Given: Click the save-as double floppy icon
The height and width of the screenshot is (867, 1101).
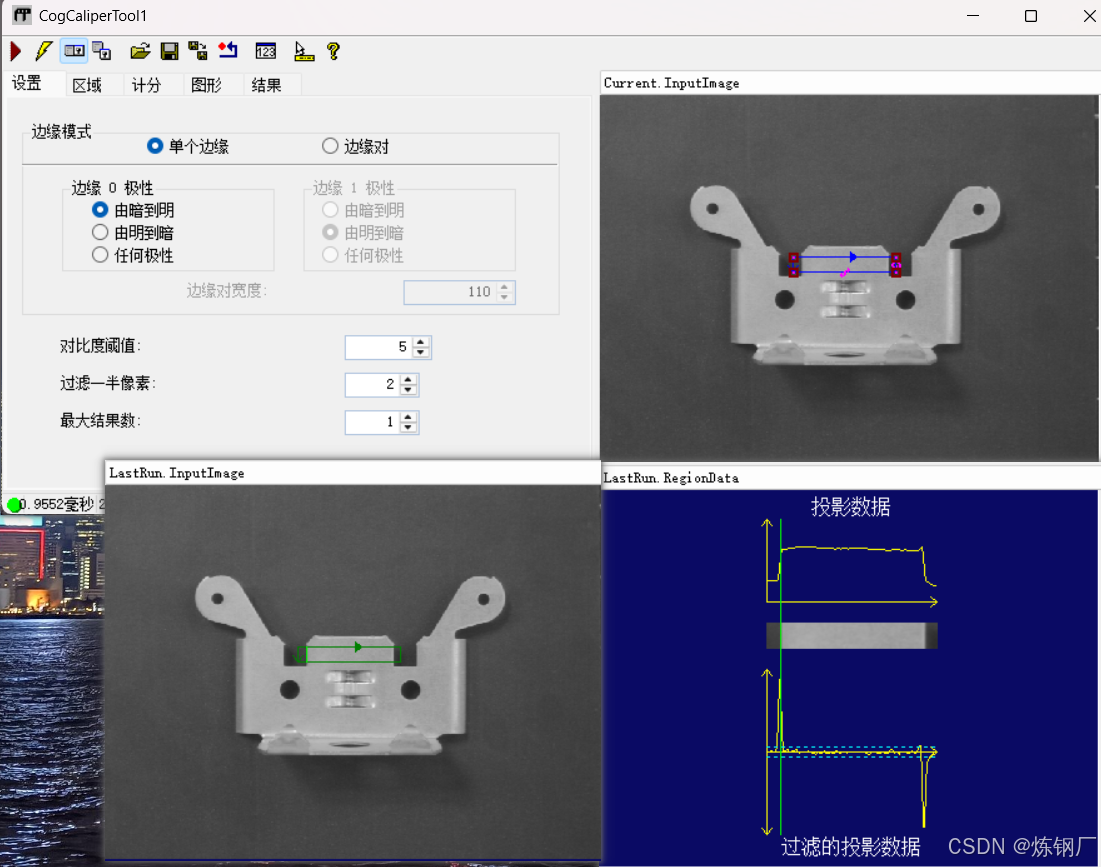Looking at the screenshot, I should coord(198,51).
